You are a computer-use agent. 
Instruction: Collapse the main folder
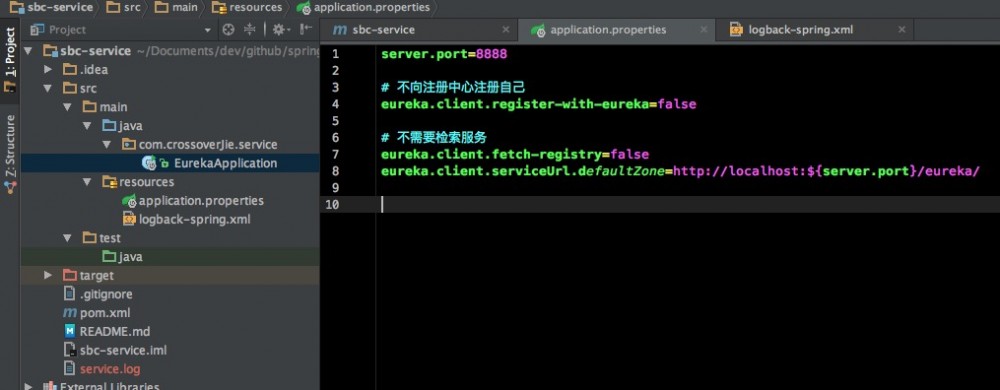click(x=68, y=107)
